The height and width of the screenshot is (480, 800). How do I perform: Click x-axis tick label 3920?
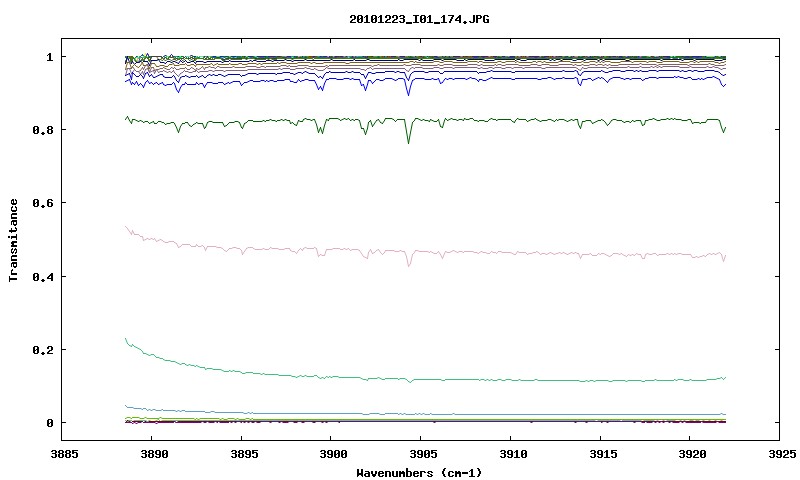pyautogui.click(x=693, y=454)
